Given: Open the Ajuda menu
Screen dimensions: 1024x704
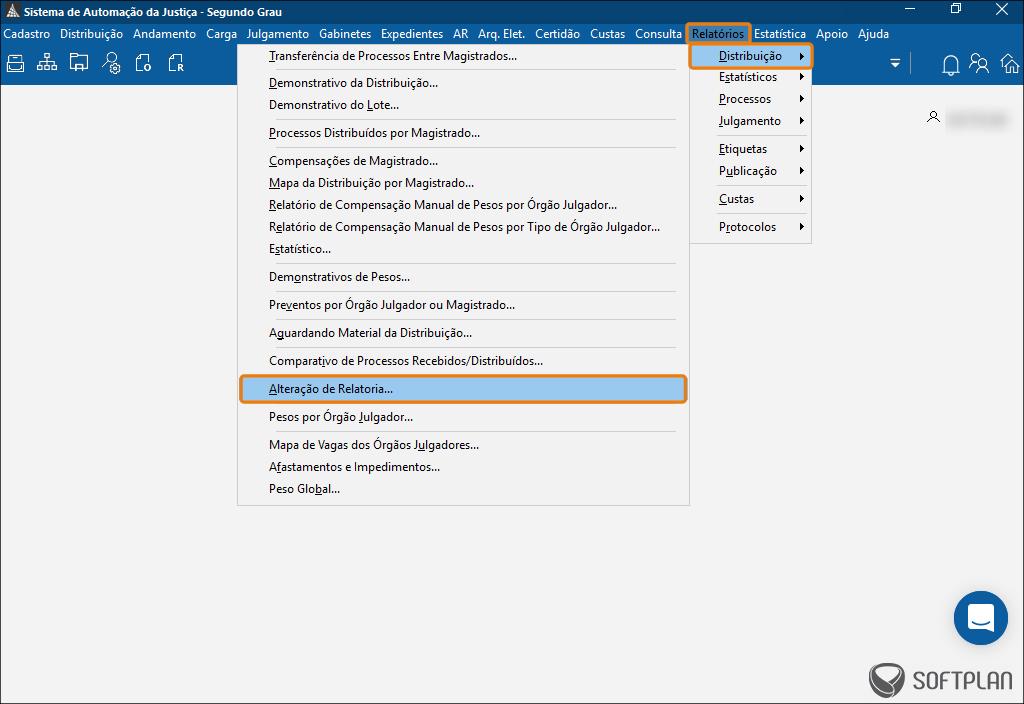Looking at the screenshot, I should point(873,34).
